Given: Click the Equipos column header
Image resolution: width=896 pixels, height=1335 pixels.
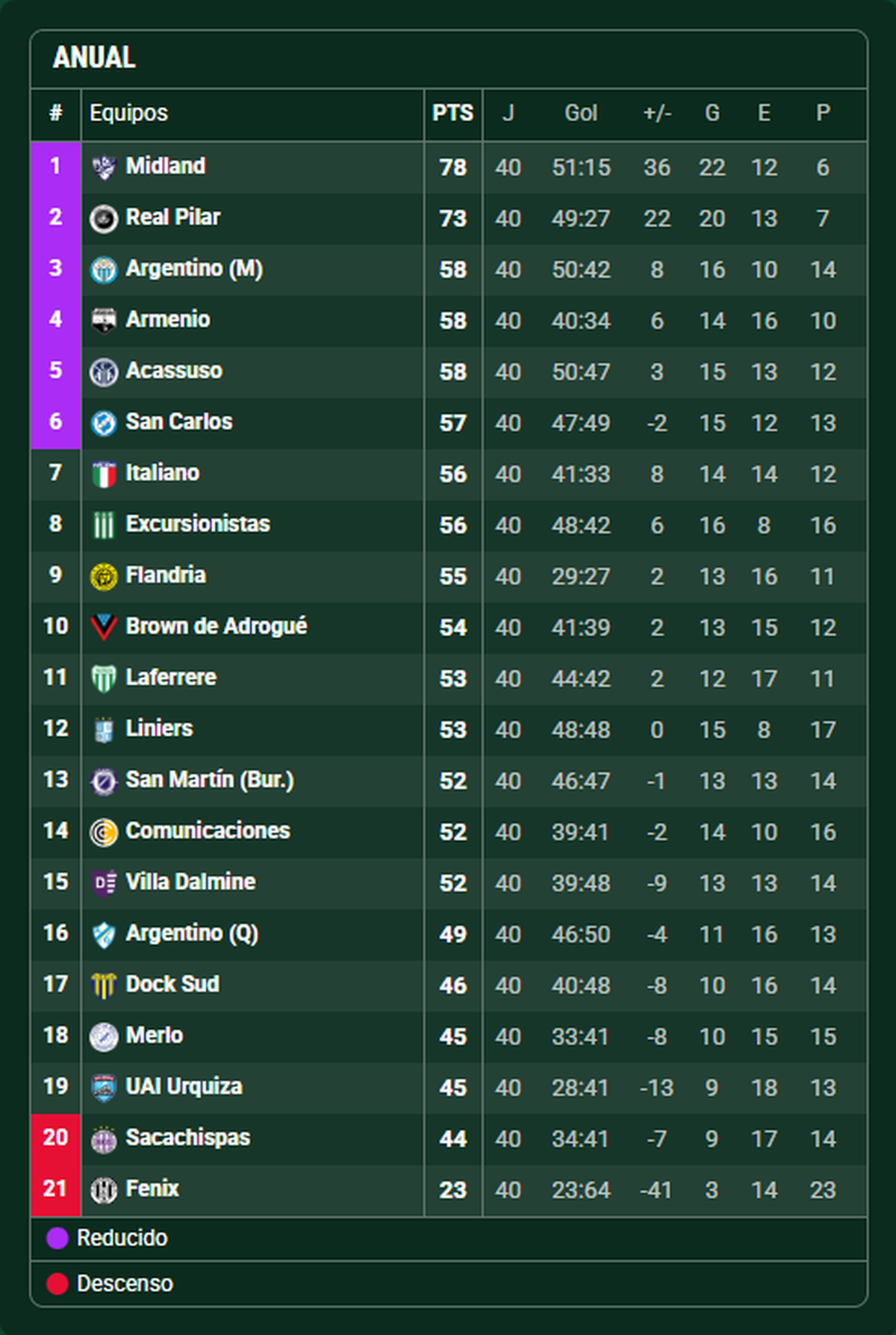Looking at the screenshot, I should 128,114.
